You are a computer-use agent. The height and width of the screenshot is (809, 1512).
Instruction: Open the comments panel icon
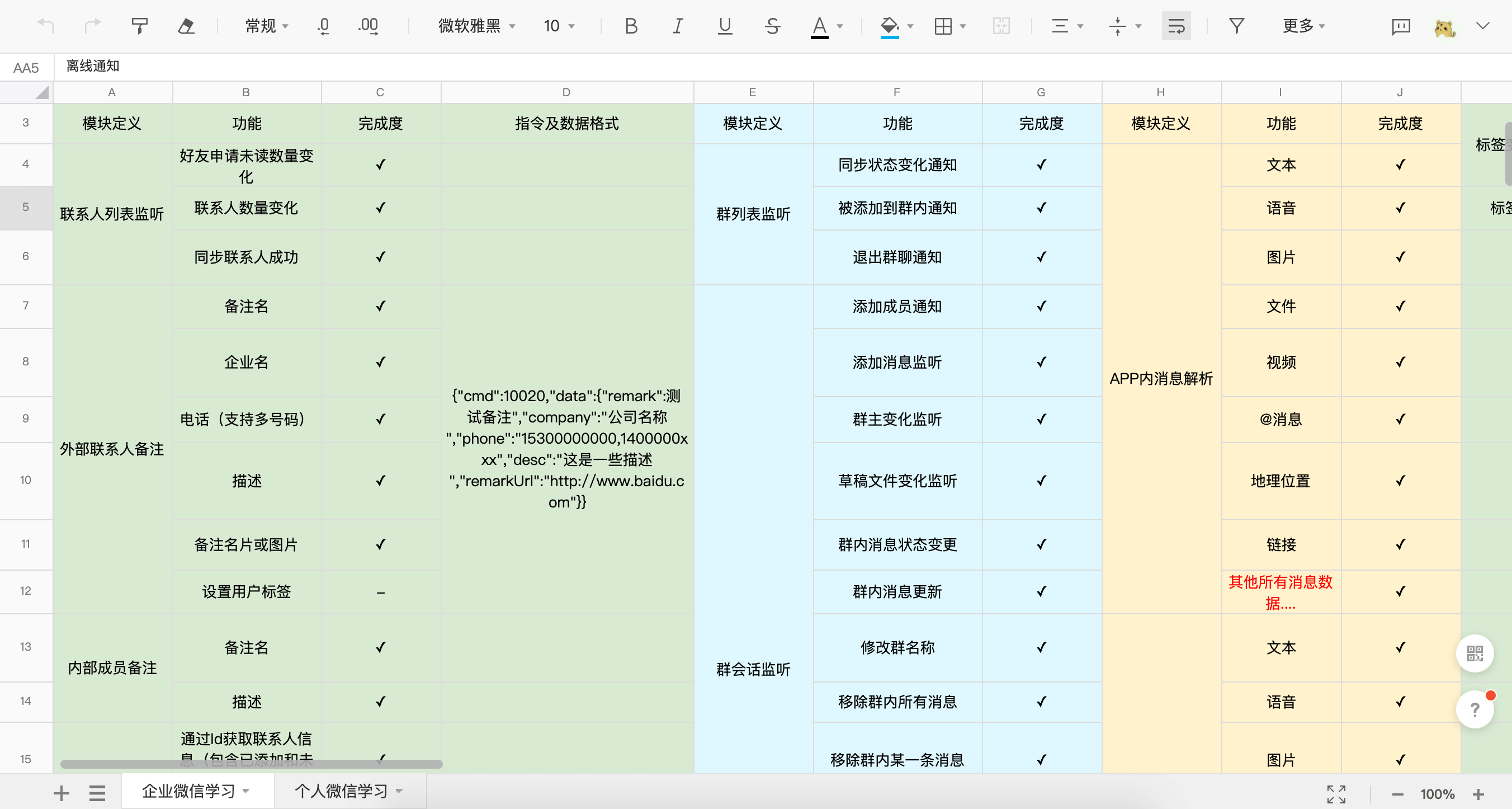click(x=1401, y=26)
